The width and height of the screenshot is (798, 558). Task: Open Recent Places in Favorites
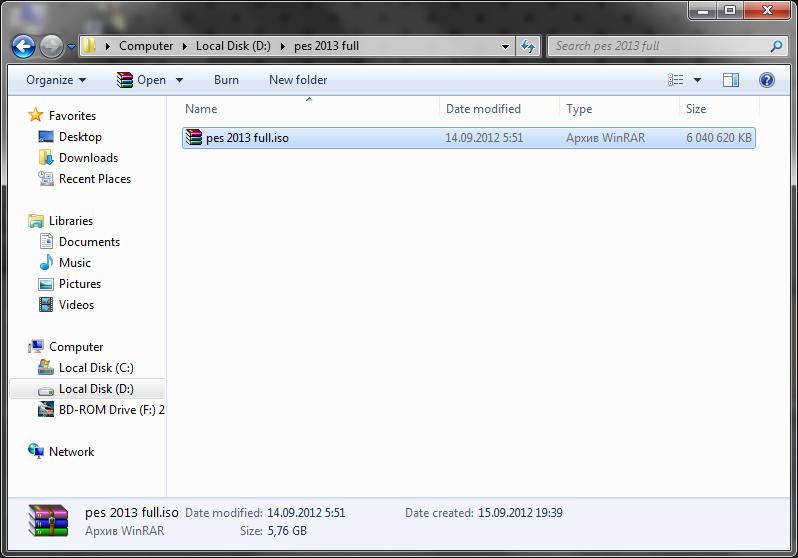[x=95, y=179]
